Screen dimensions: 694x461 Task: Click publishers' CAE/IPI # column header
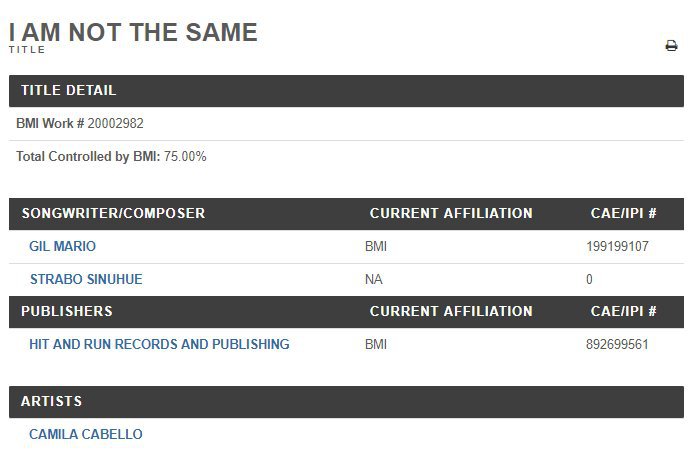click(x=623, y=311)
